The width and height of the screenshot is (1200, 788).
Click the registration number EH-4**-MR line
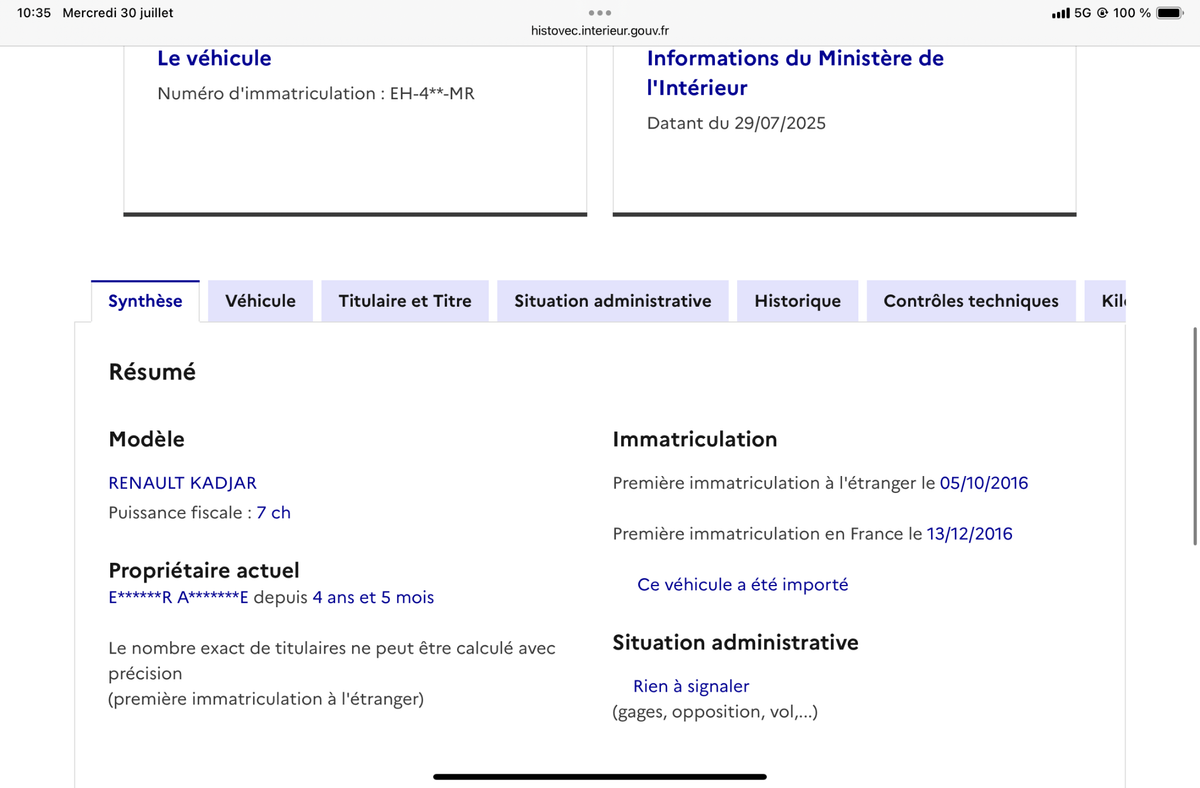316,94
